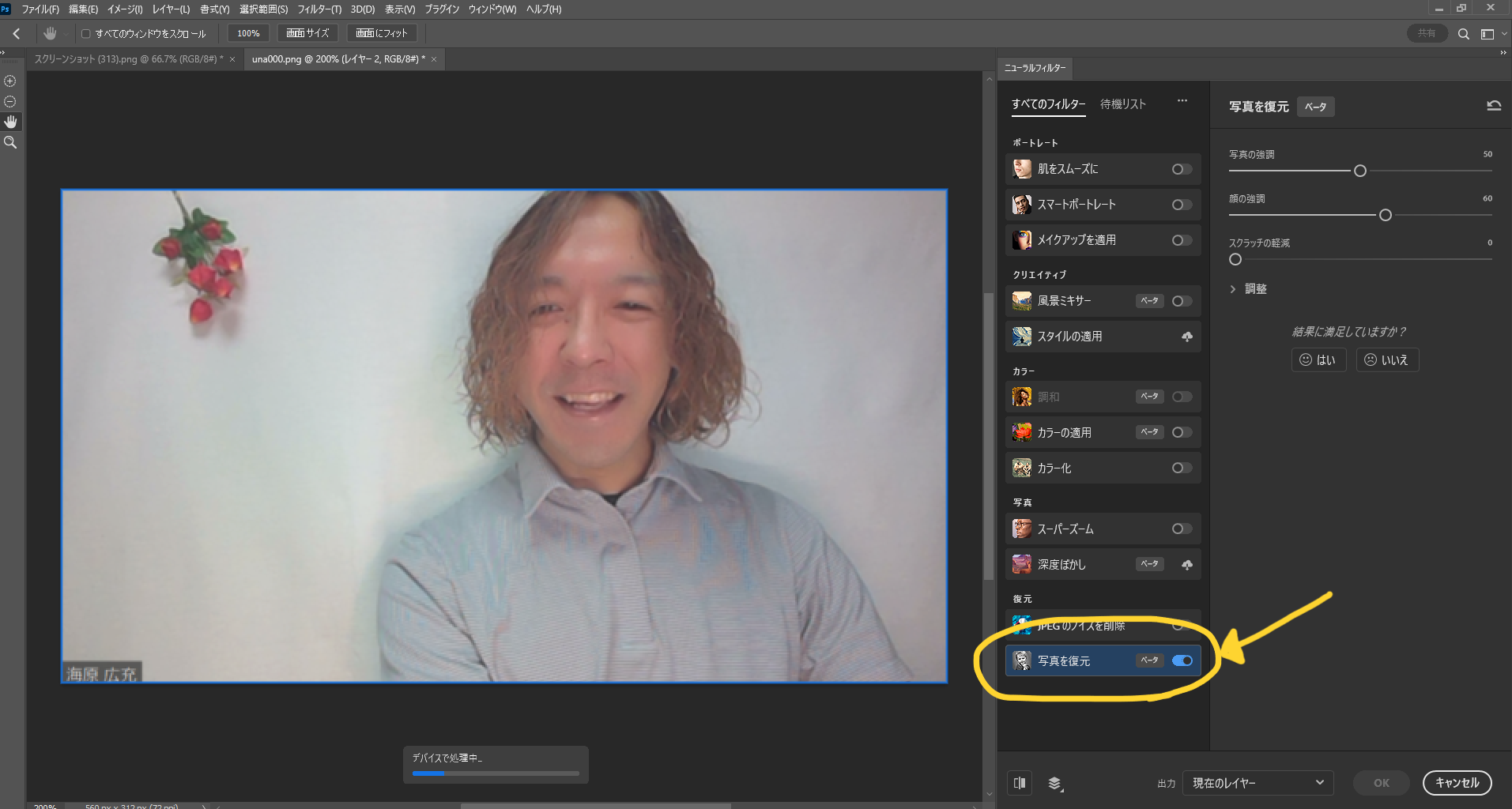This screenshot has height=809, width=1512.
Task: Open the 出力 現在のレイヤー dropdown
Action: point(1257,783)
